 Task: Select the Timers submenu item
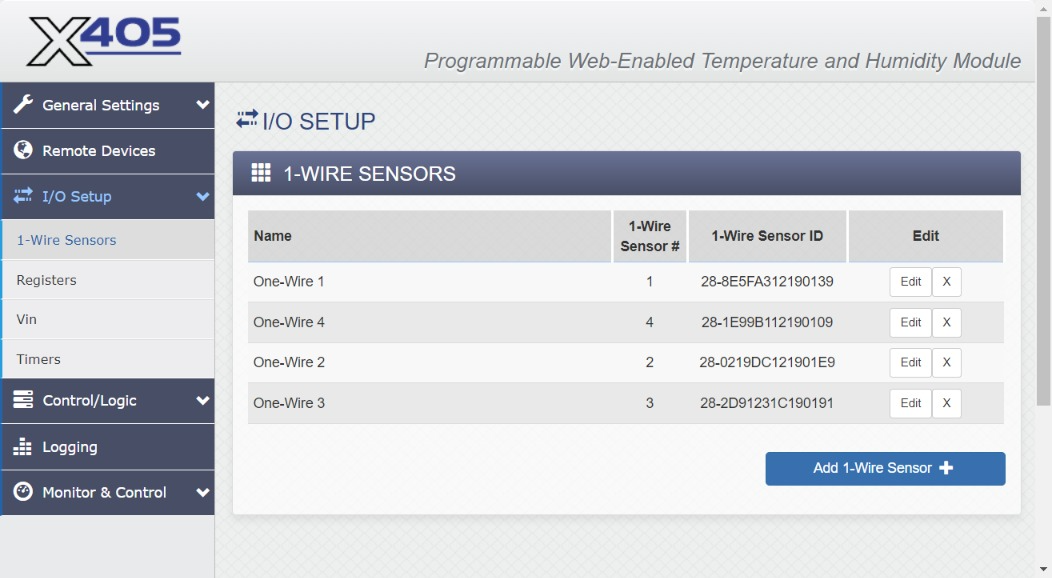coord(38,359)
